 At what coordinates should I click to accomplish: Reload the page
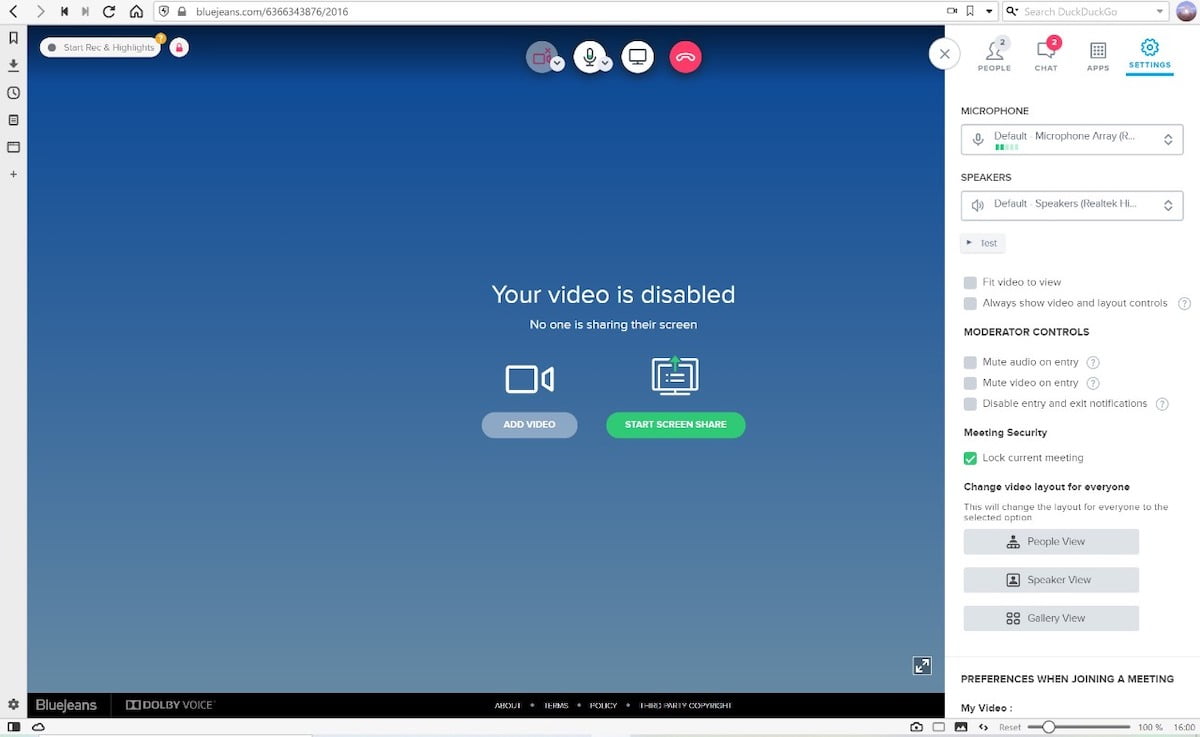tap(109, 12)
